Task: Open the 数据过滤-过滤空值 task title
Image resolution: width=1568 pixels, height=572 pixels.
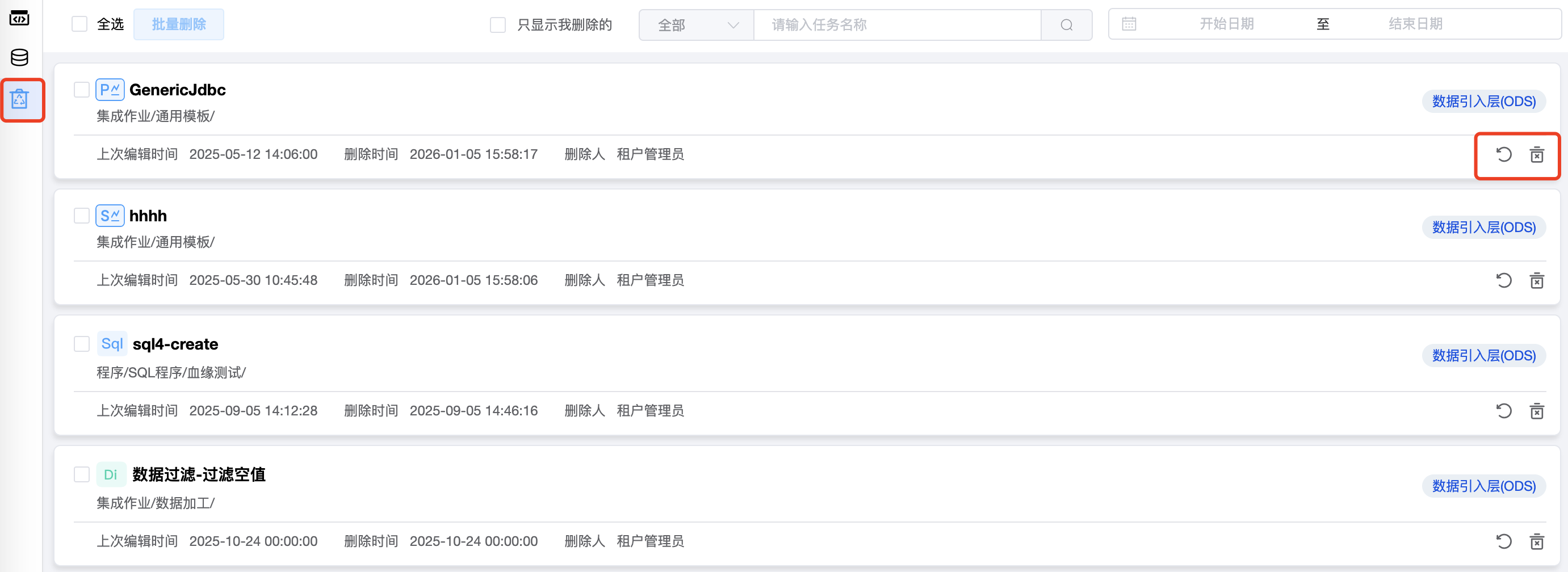Action: pyautogui.click(x=199, y=474)
